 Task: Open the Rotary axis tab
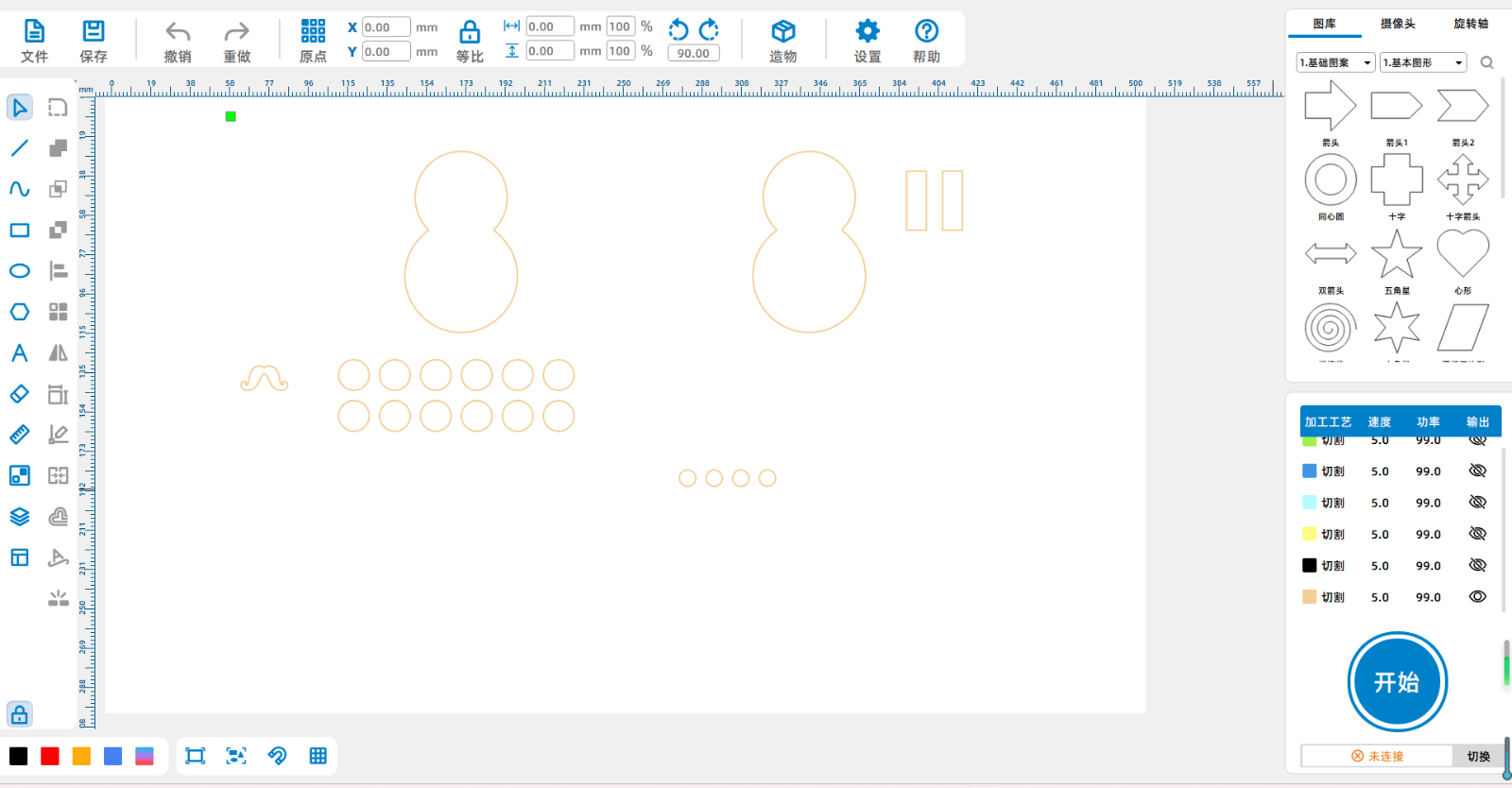pyautogui.click(x=1470, y=24)
